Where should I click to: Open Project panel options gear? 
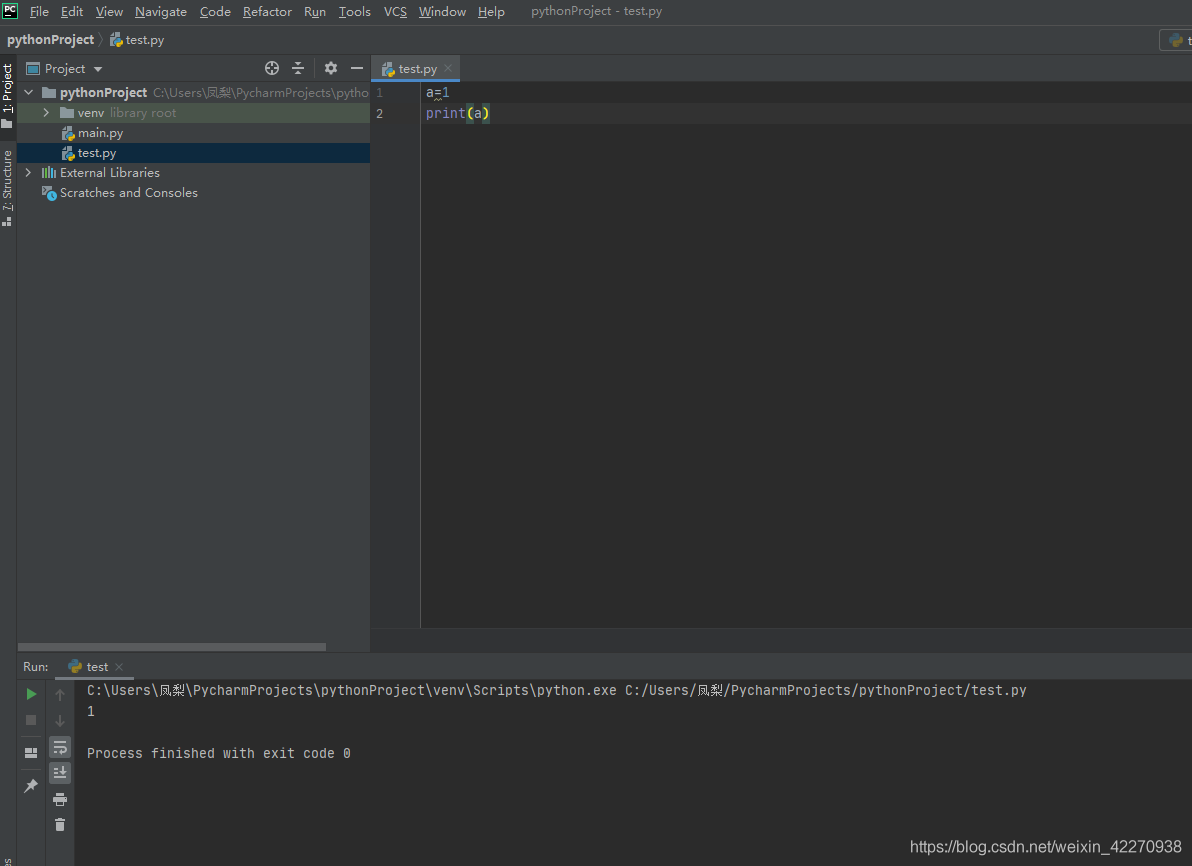[x=330, y=68]
